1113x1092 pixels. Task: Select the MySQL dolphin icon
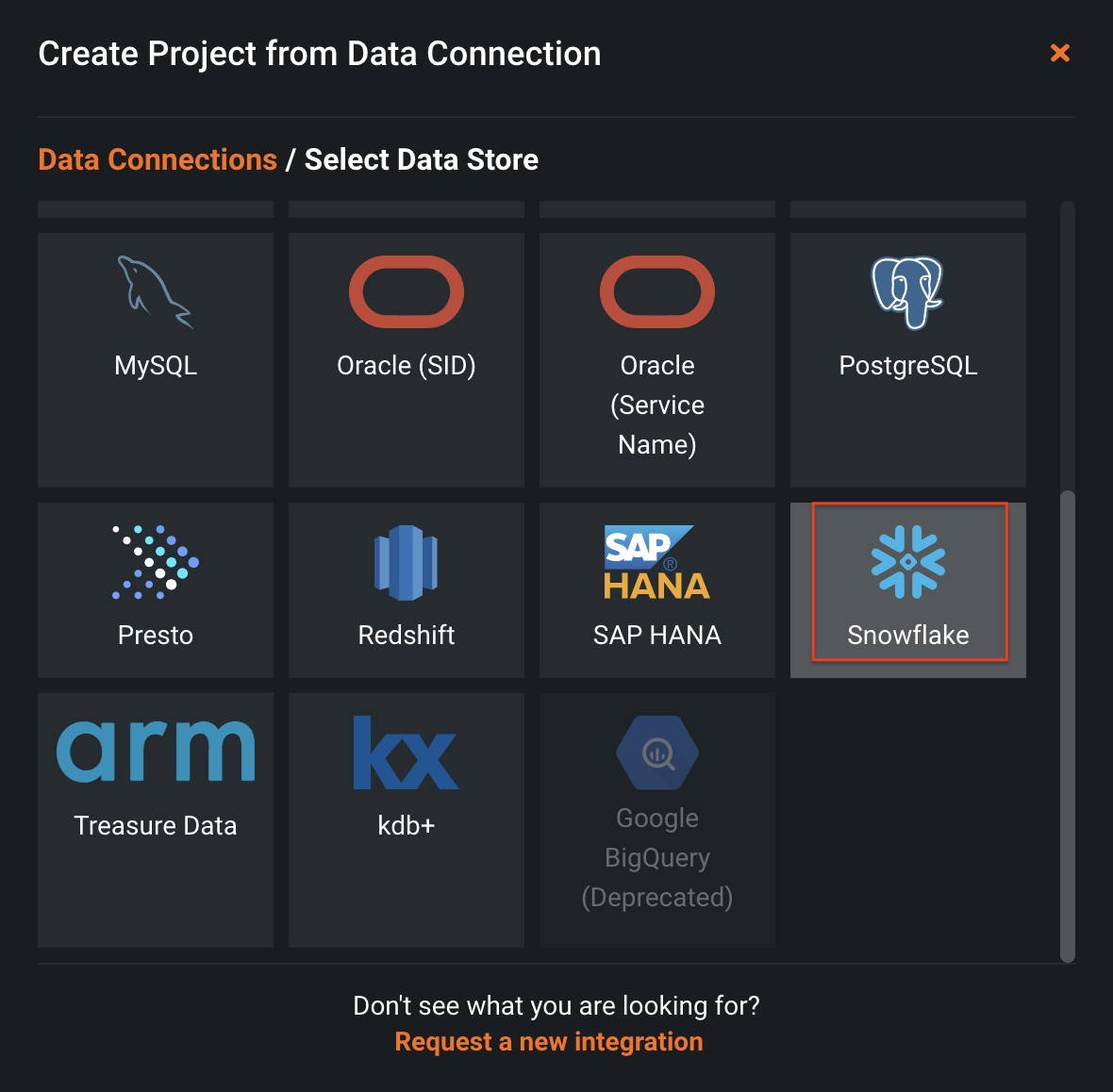pyautogui.click(x=155, y=292)
